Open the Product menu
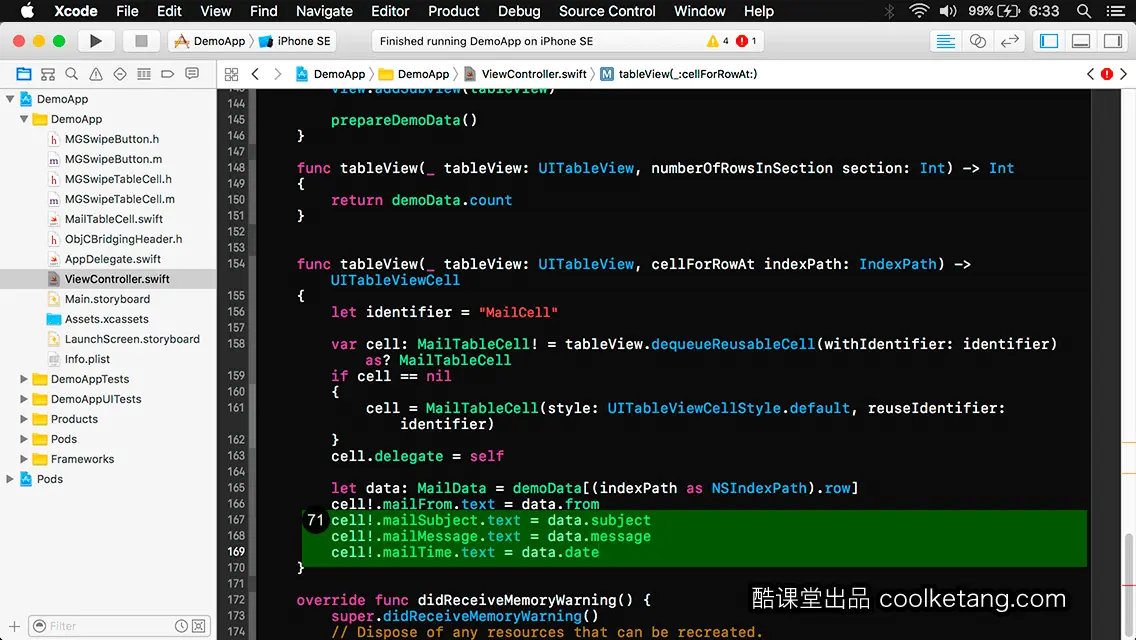 click(x=454, y=11)
